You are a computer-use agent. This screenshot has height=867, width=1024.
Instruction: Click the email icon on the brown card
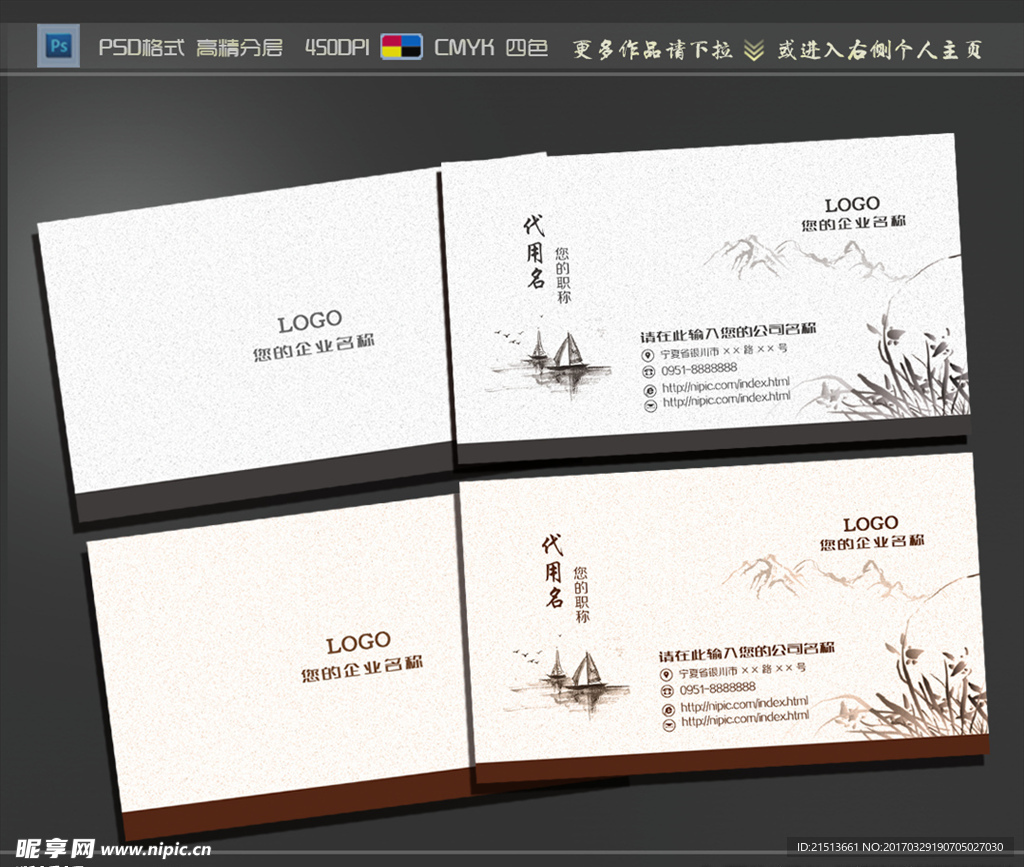[669, 725]
